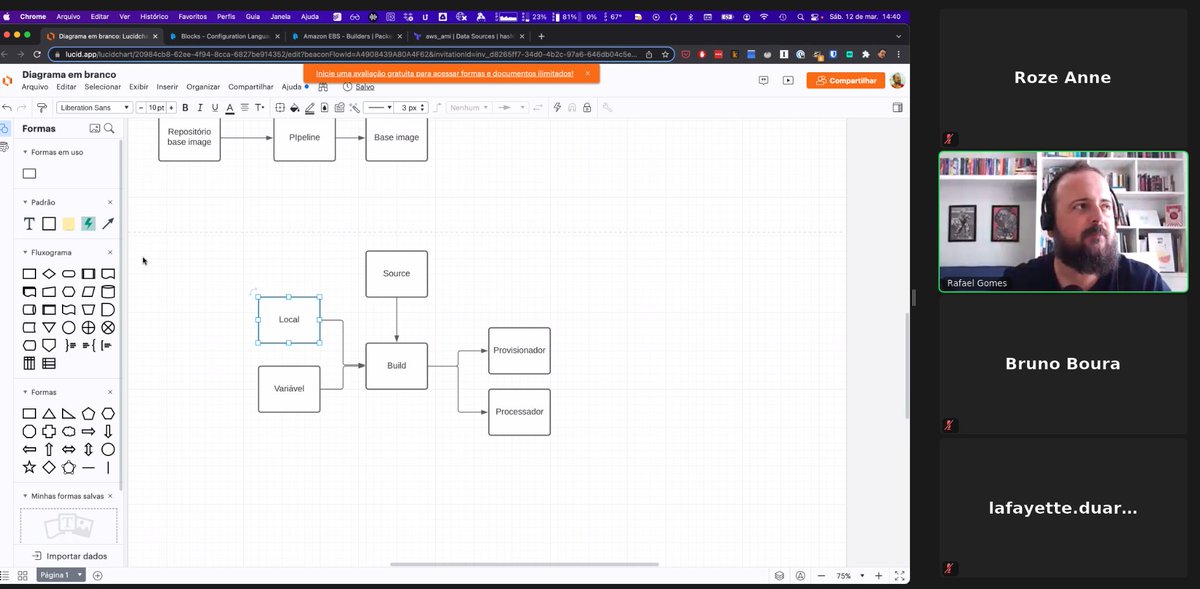Select the yellow sticky note shape
Image resolution: width=1200 pixels, height=589 pixels.
pos(68,224)
